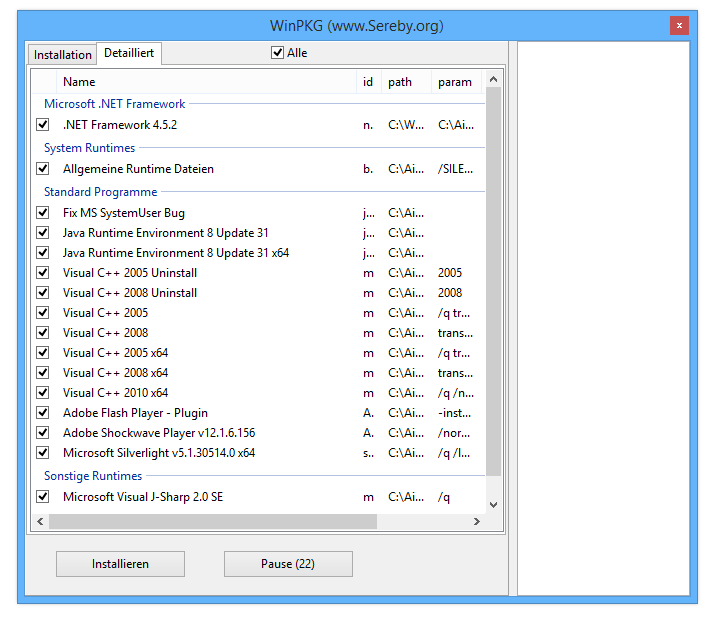Click the empty right-side output pane
719x628 pixels.
[603, 319]
